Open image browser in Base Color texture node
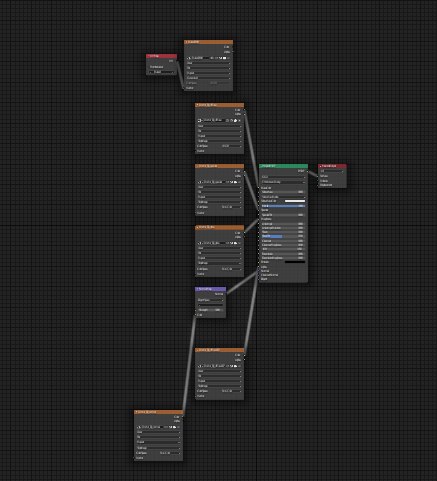437x481 pixels. pyautogui.click(x=199, y=120)
